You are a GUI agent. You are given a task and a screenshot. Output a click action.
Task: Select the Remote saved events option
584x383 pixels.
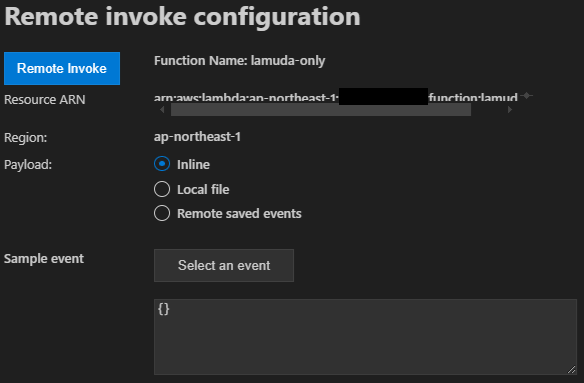(x=162, y=213)
